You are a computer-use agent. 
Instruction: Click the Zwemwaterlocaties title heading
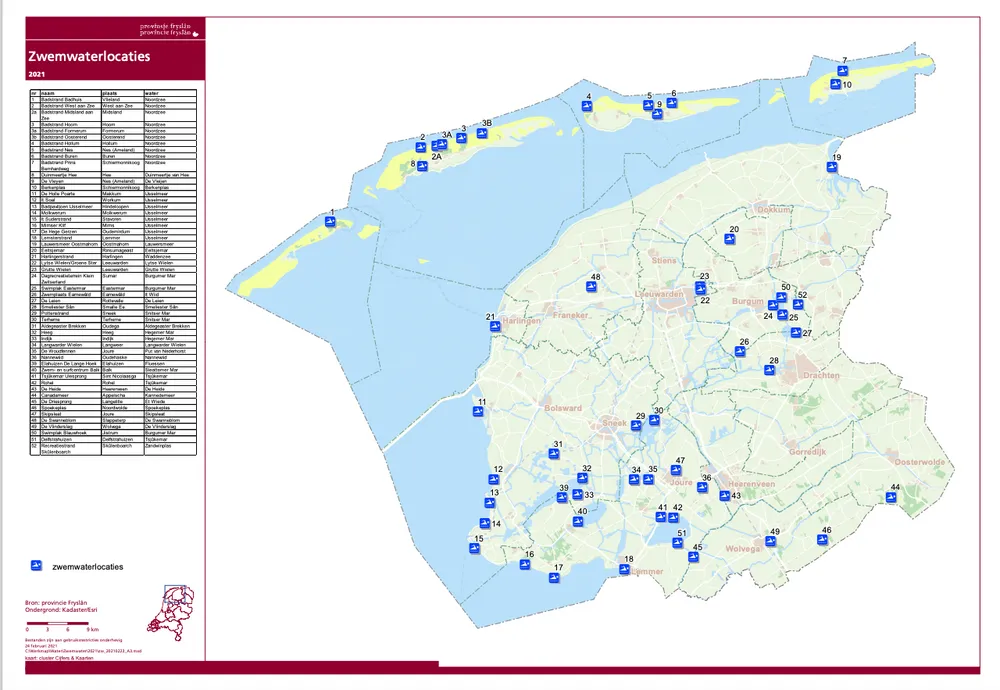[90, 56]
